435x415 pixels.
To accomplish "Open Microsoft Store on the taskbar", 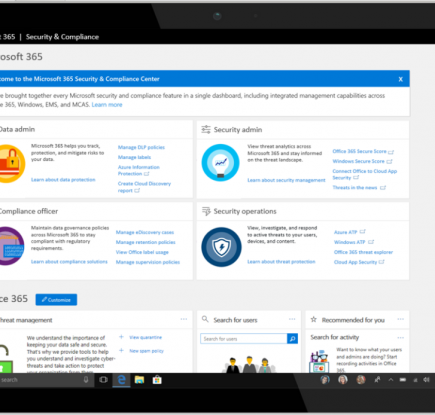I will [157, 380].
